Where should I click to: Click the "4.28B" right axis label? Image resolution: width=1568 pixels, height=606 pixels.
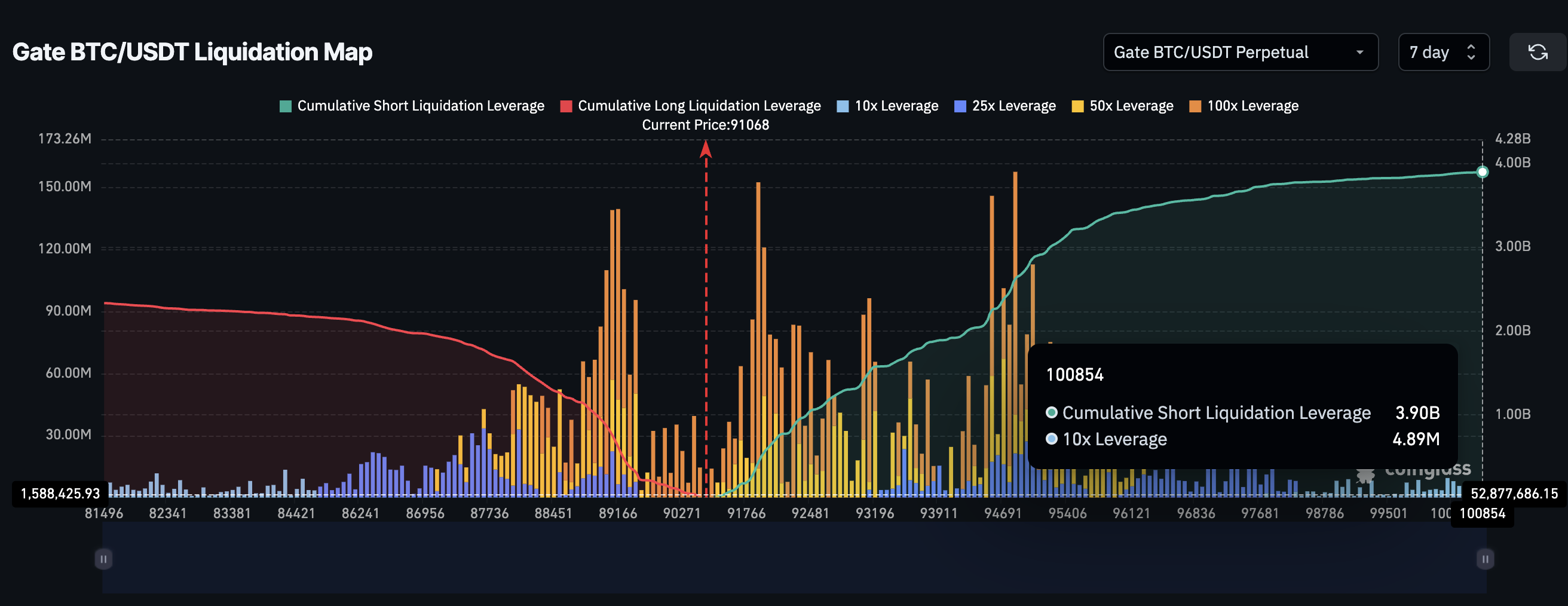(1512, 139)
